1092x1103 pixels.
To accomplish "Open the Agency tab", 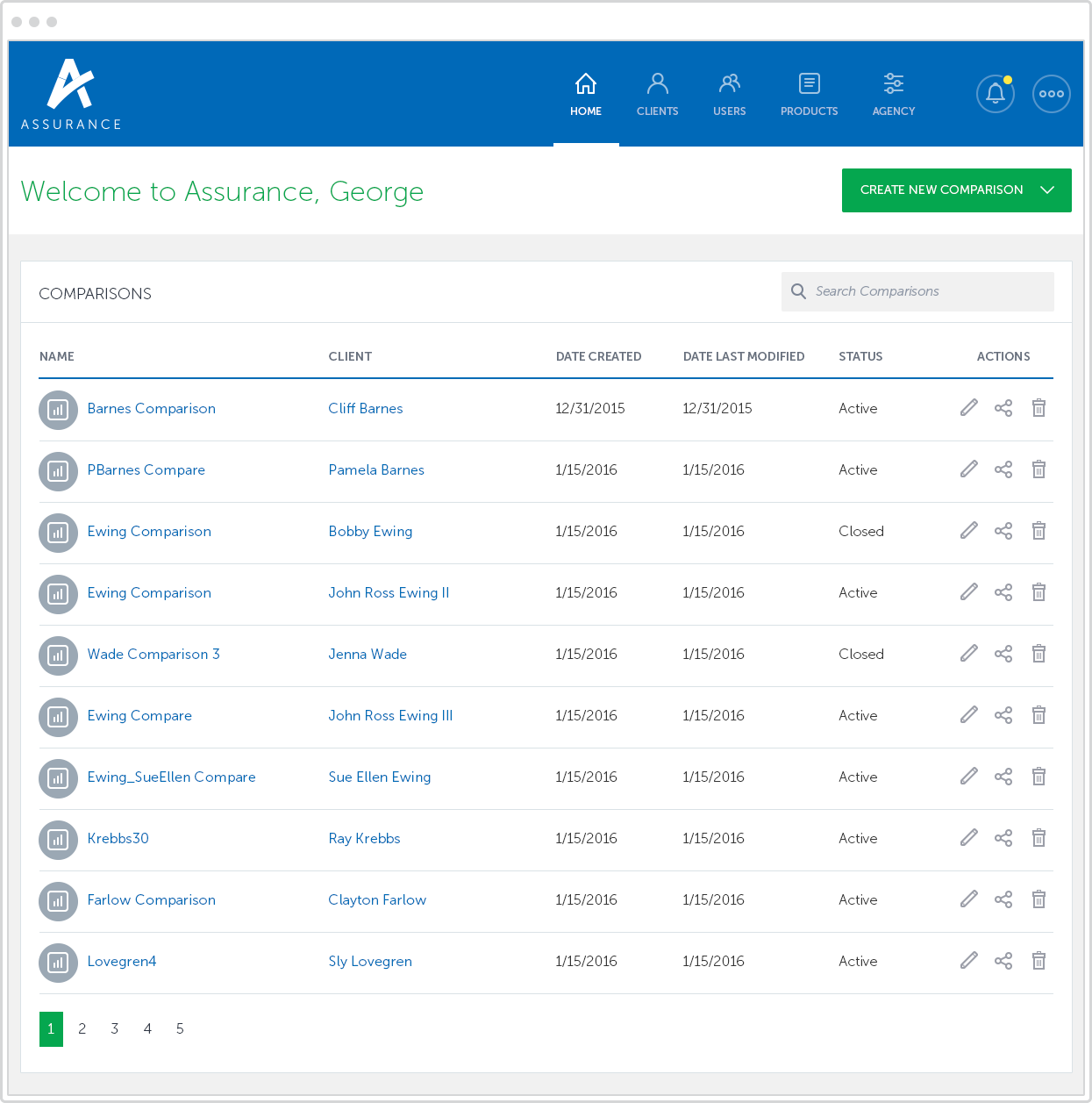I will (x=894, y=95).
